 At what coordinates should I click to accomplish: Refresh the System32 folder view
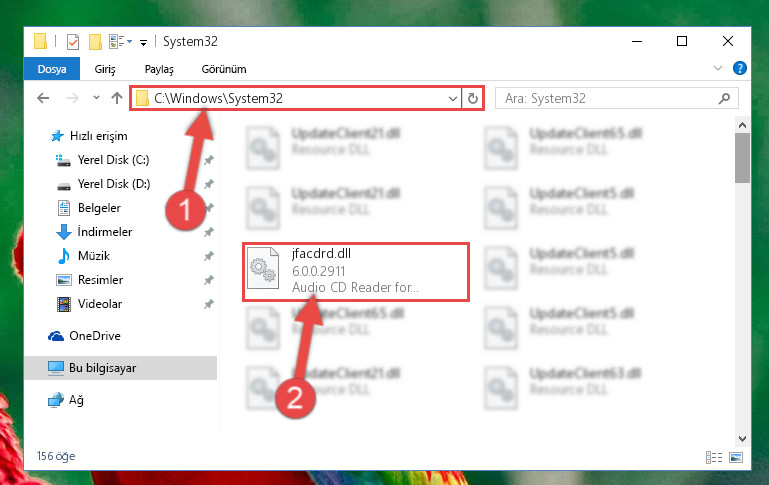tap(473, 99)
